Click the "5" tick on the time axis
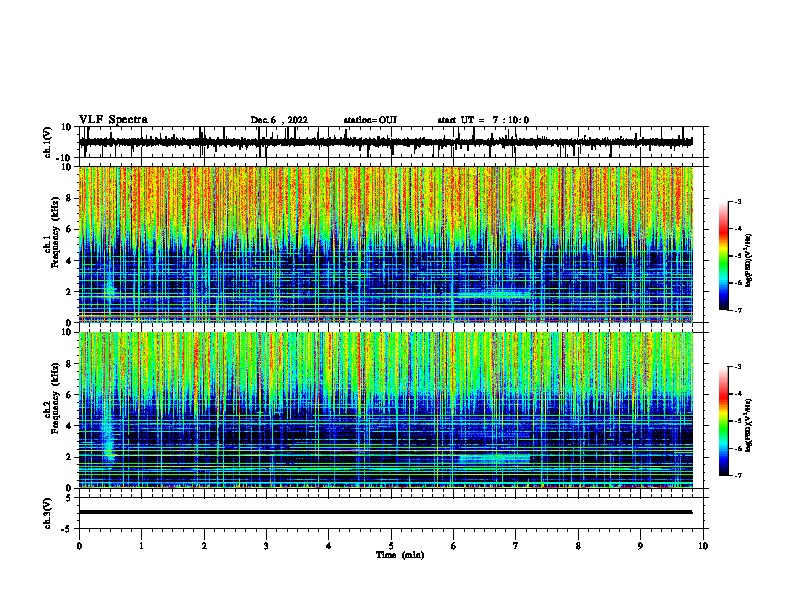 tap(391, 546)
